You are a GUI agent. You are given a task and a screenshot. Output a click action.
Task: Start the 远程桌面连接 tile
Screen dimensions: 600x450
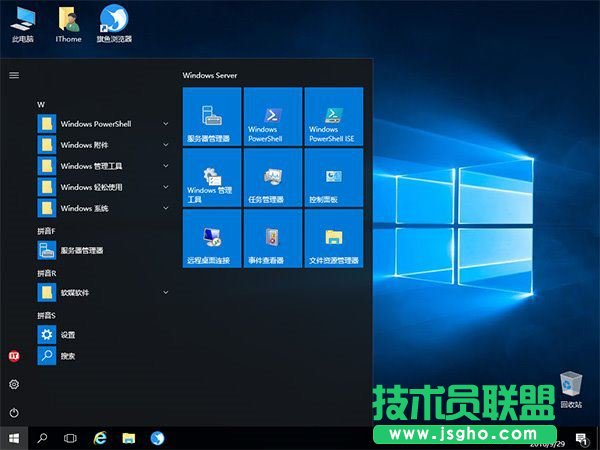(212, 238)
